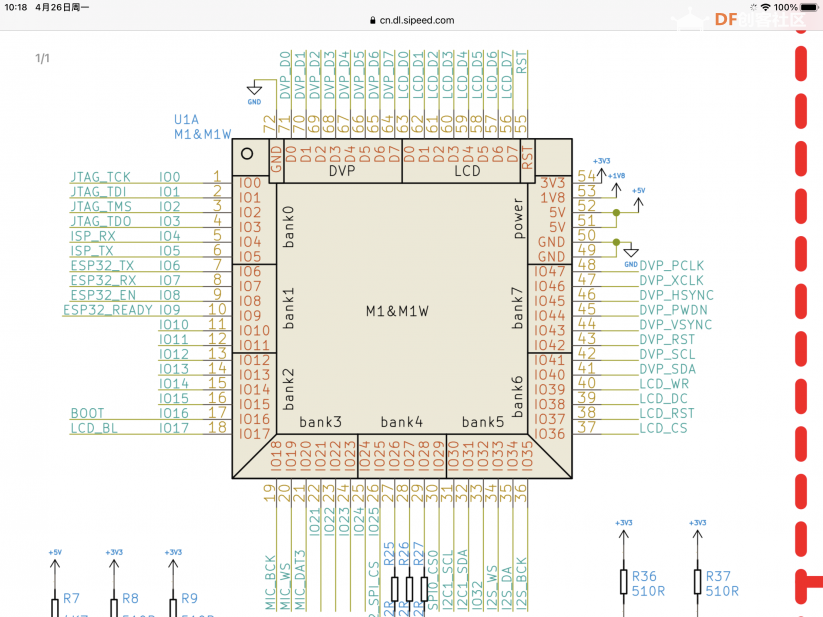Select the LCD_WR net label

(x=664, y=384)
